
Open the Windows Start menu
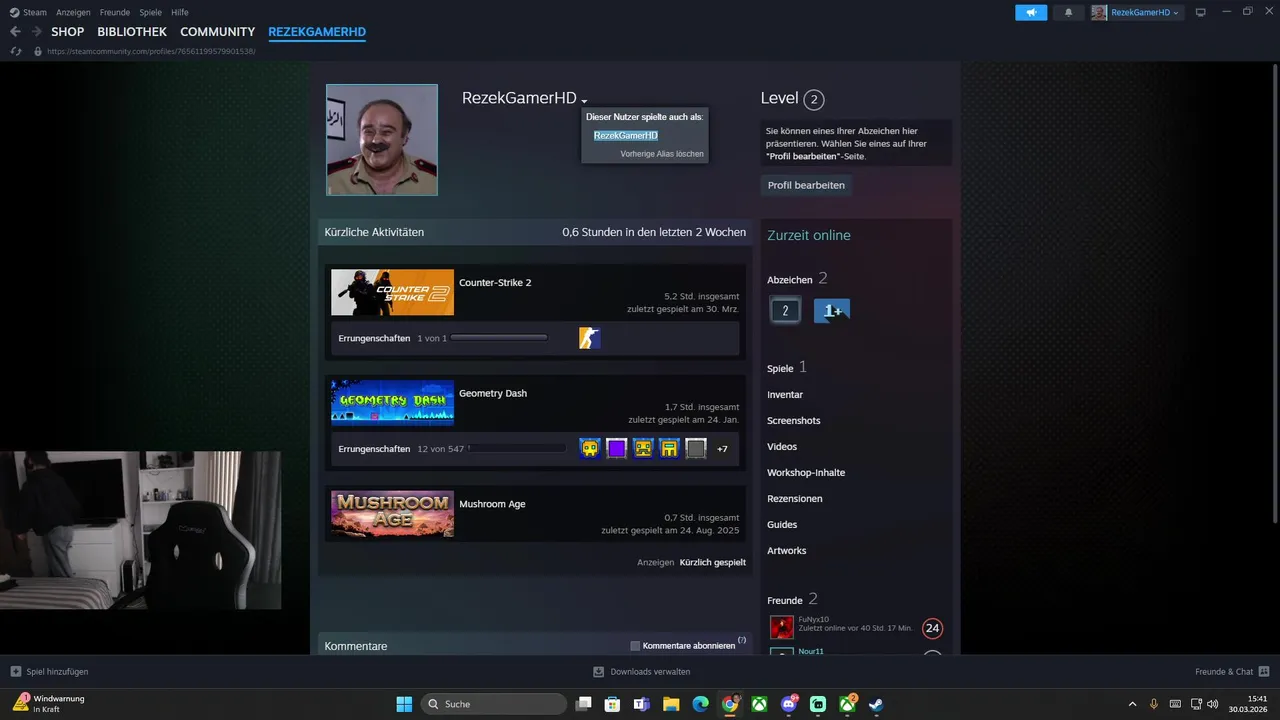404,704
